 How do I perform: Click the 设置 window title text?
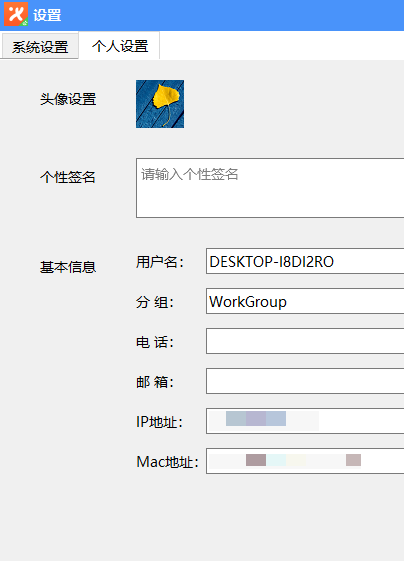[47, 15]
